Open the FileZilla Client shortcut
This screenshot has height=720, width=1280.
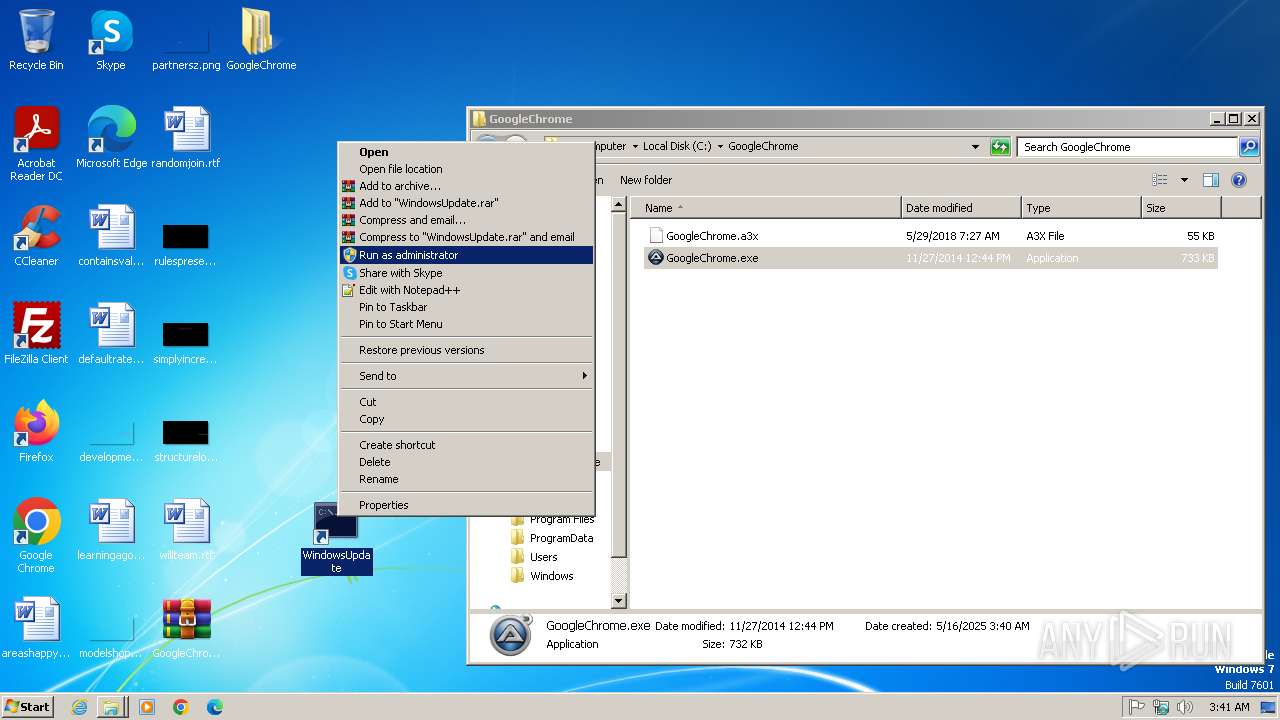(x=36, y=334)
